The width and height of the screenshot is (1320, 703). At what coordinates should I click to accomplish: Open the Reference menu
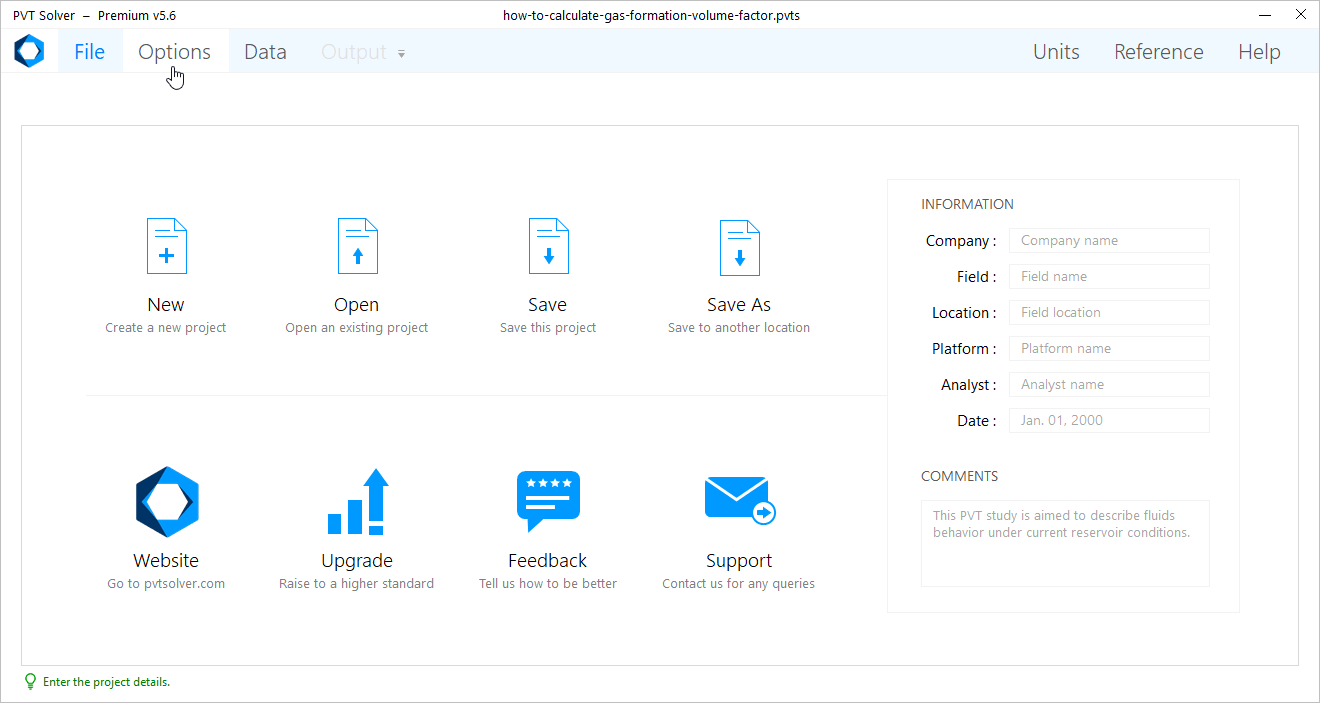1158,52
